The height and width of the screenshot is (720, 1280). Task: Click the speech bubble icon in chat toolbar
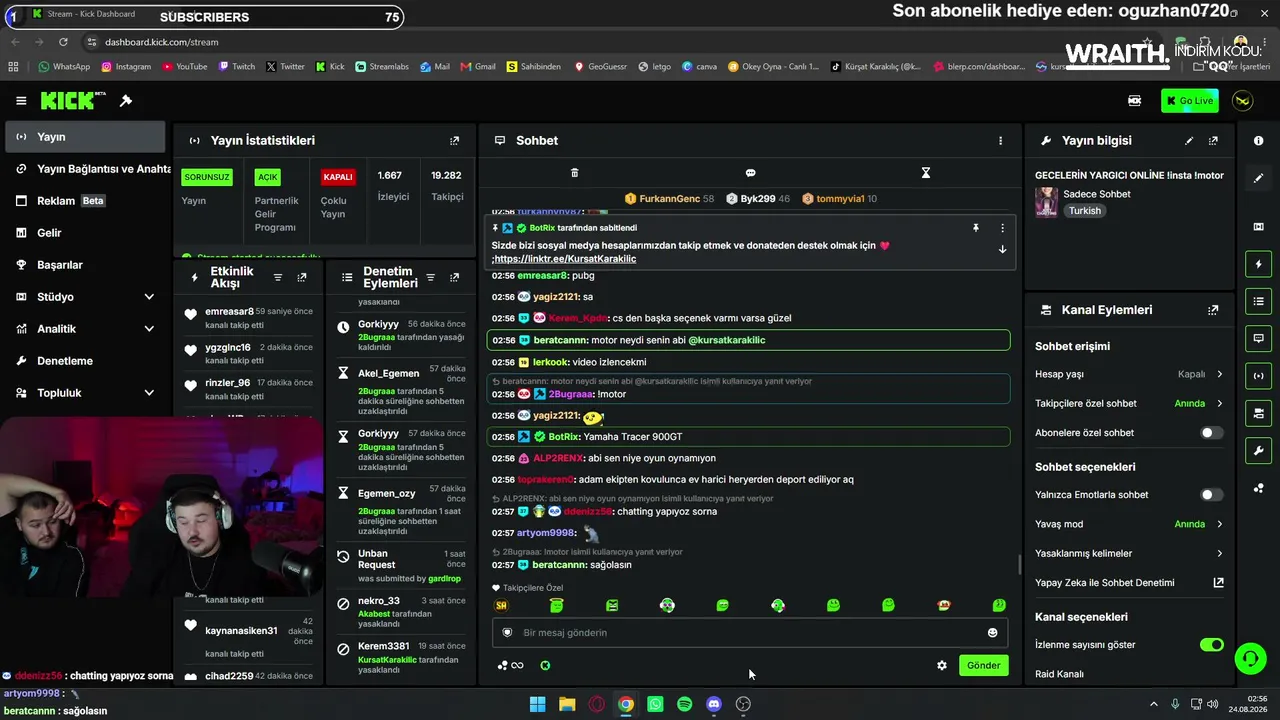[x=750, y=173]
